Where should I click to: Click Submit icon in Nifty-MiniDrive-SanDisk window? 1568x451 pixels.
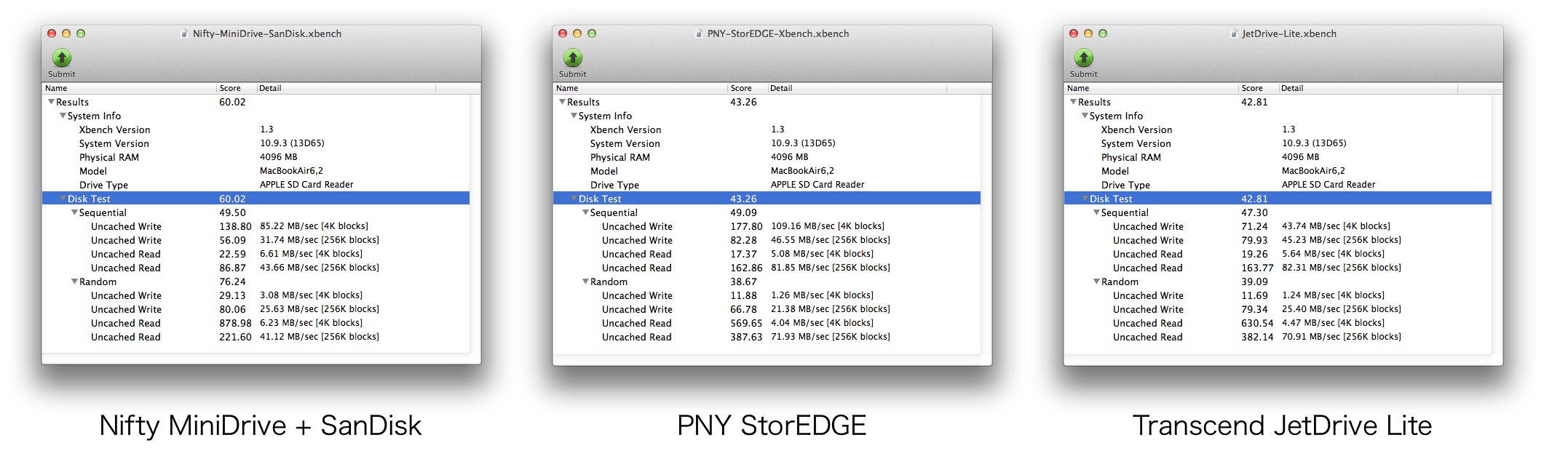(x=62, y=57)
